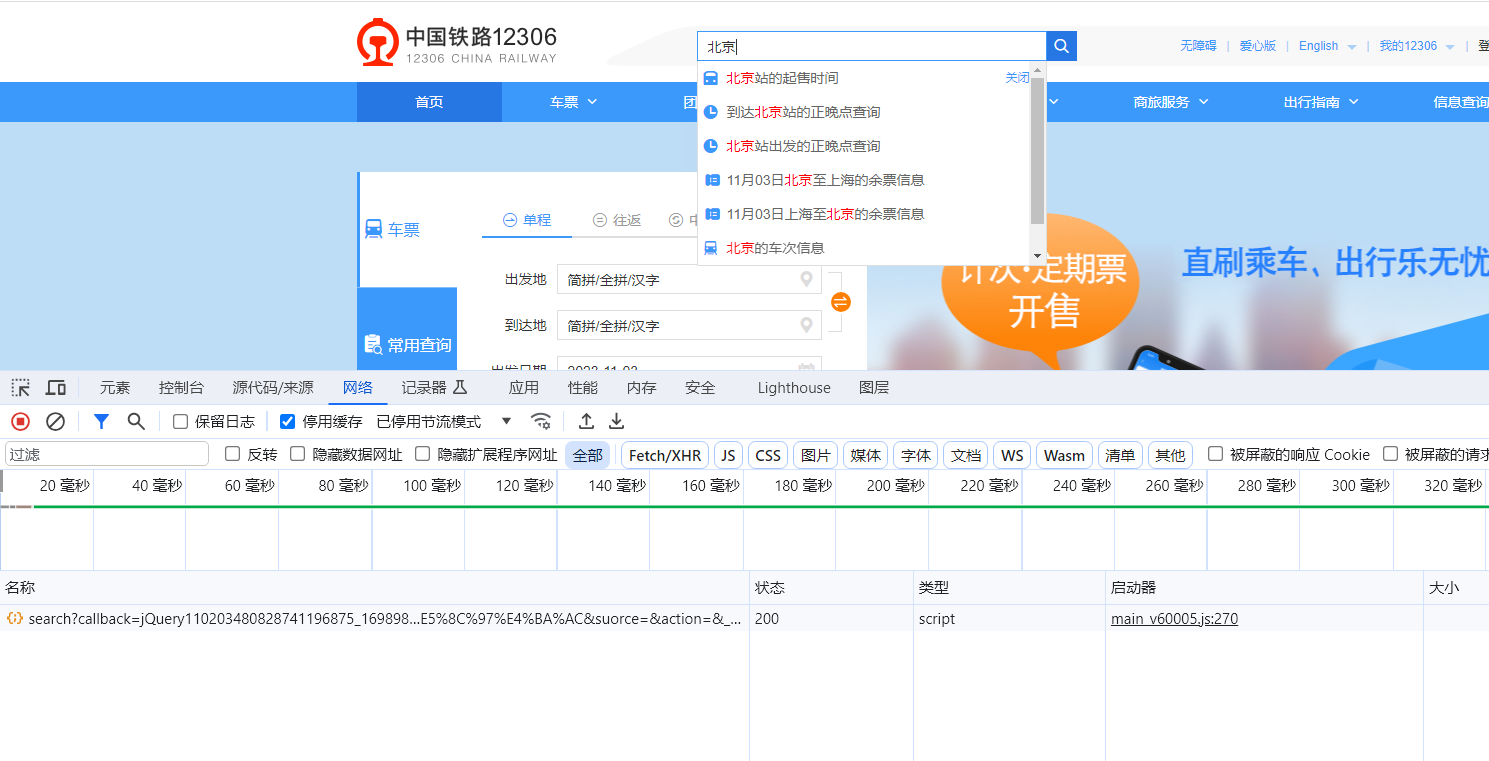Clear the network log
Viewport: 1489px width, 761px height.
click(x=56, y=422)
